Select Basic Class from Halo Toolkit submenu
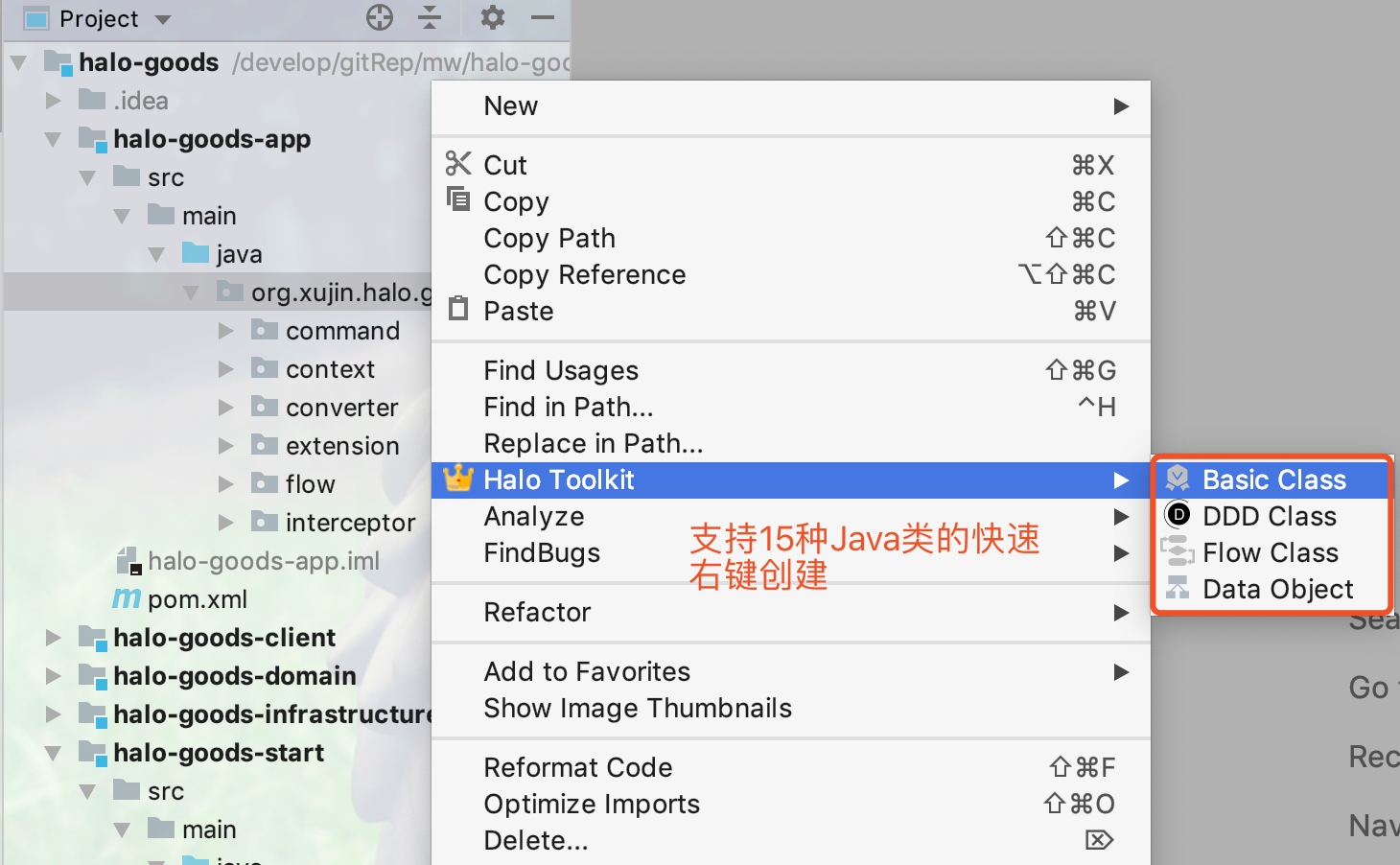 [1273, 479]
